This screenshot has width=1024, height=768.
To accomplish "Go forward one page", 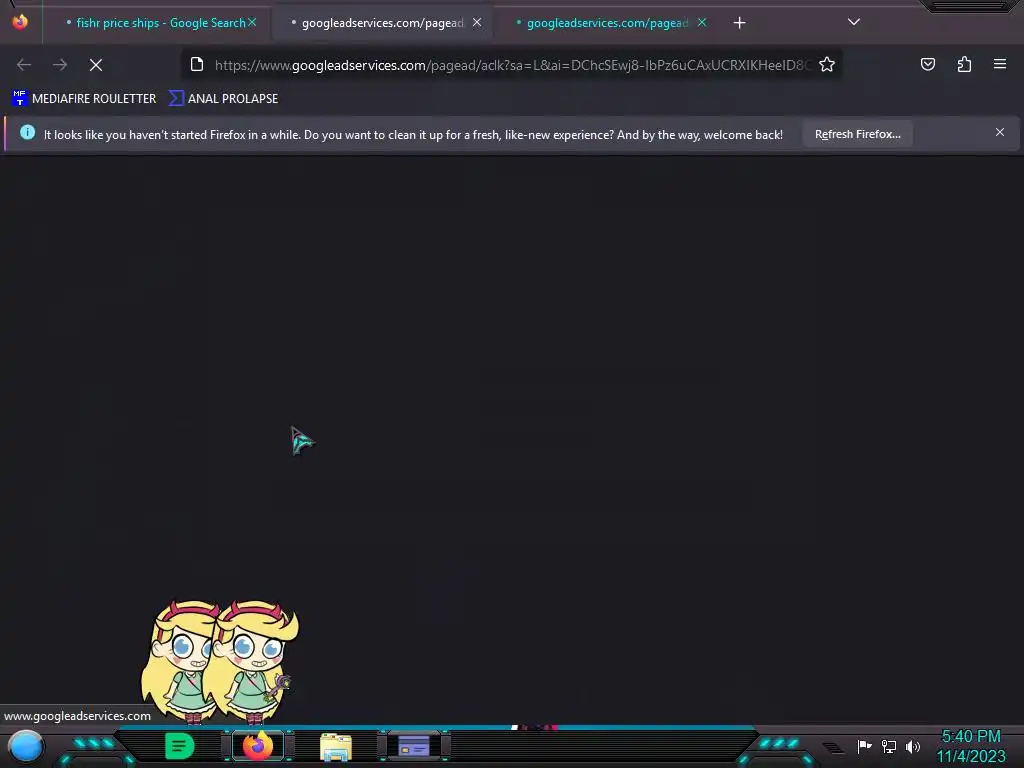I will point(60,65).
